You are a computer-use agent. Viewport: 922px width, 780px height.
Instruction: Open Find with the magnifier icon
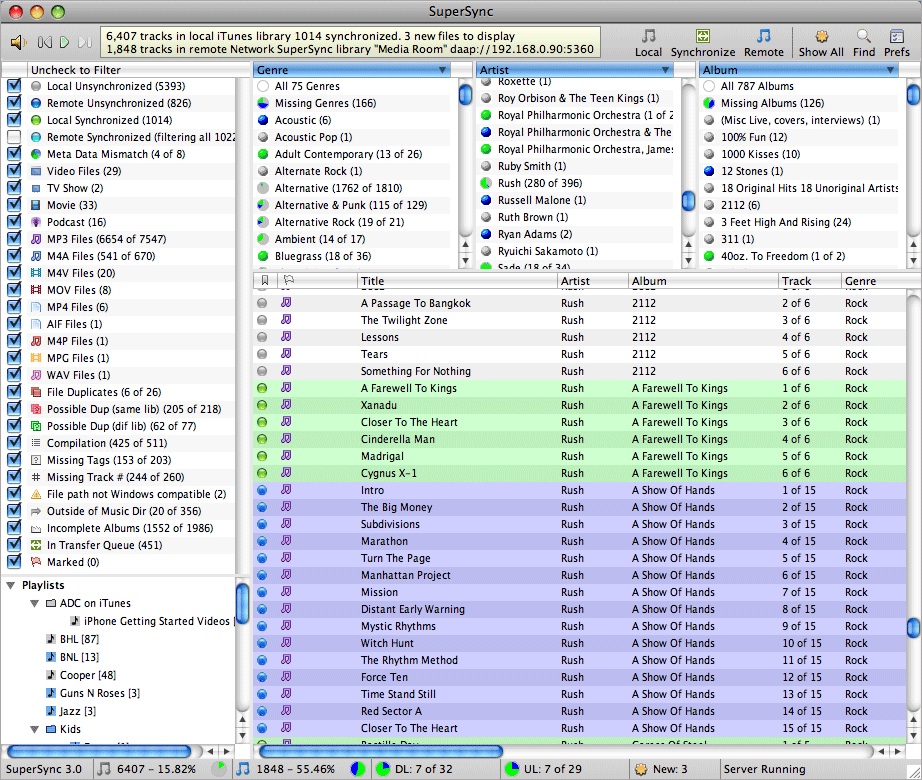[864, 43]
